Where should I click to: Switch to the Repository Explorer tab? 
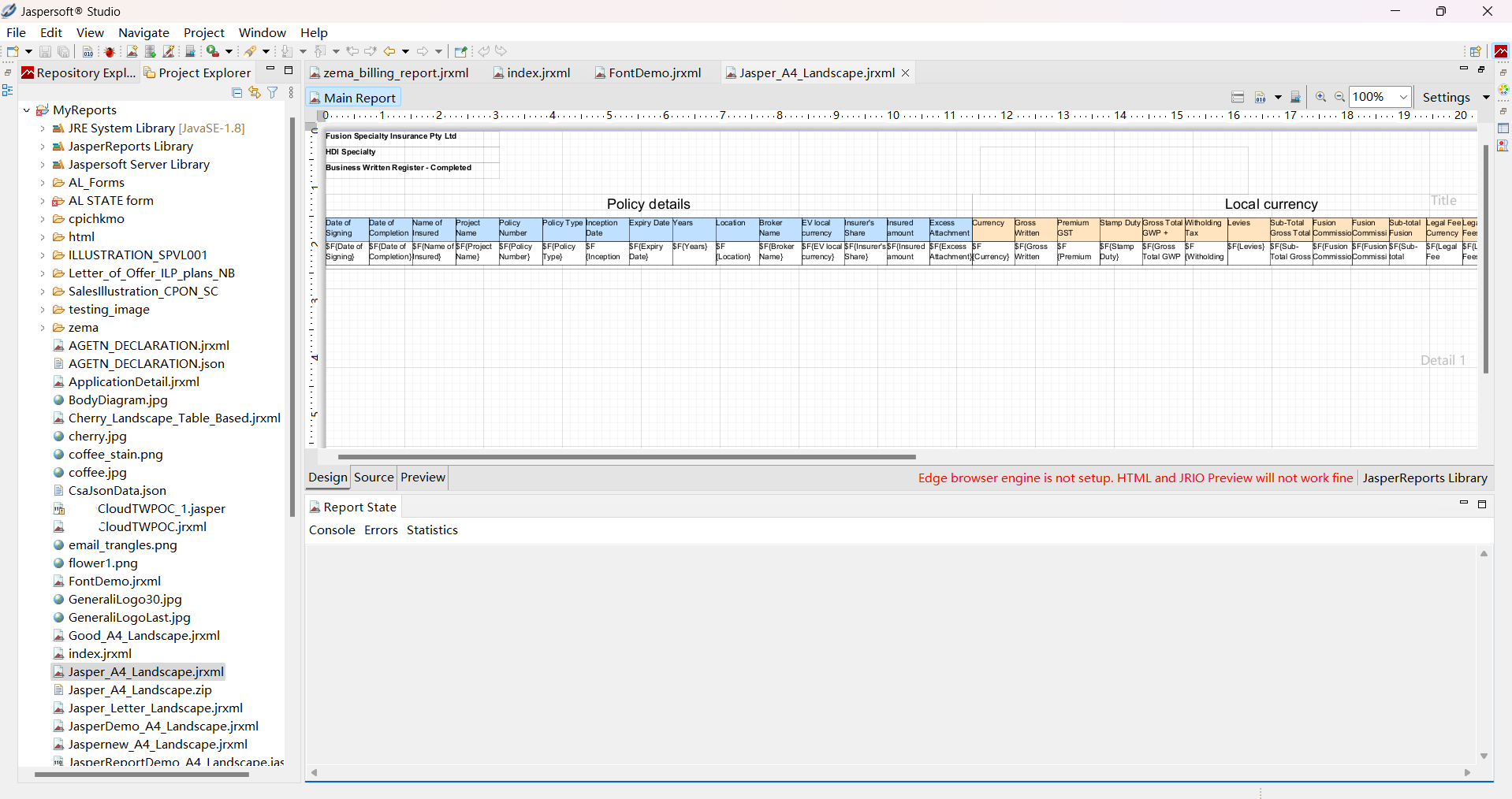[79, 73]
